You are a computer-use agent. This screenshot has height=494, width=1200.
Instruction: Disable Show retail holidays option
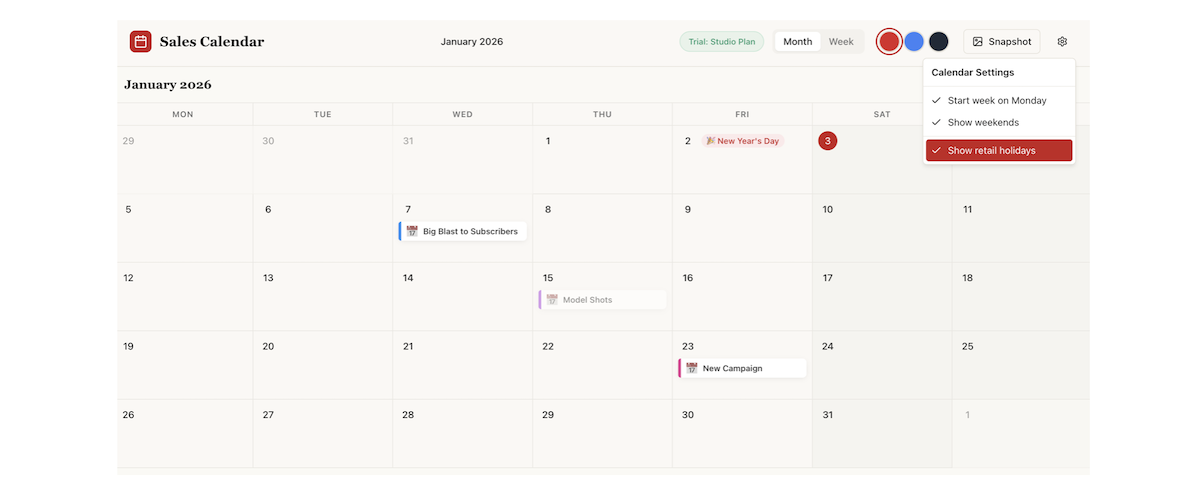click(998, 151)
